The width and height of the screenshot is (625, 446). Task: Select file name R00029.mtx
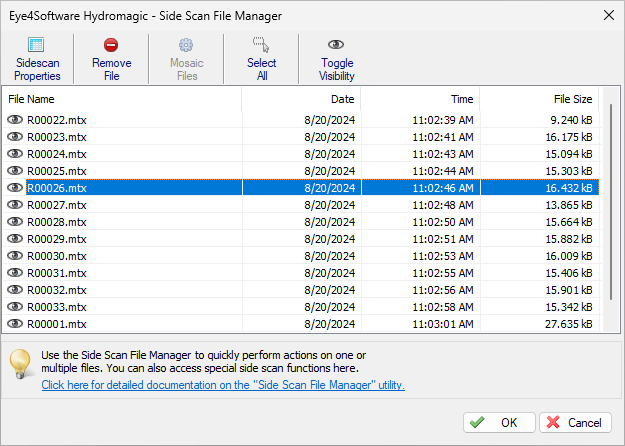57,239
